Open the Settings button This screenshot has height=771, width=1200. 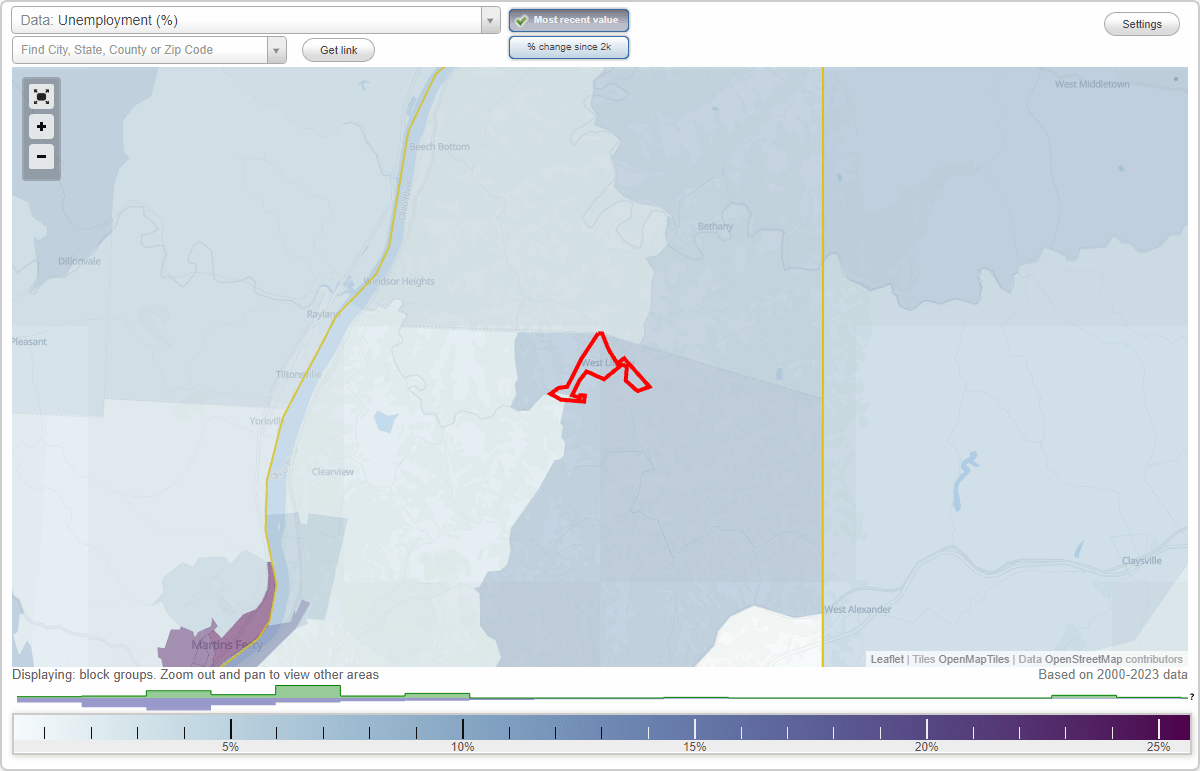coord(1142,24)
